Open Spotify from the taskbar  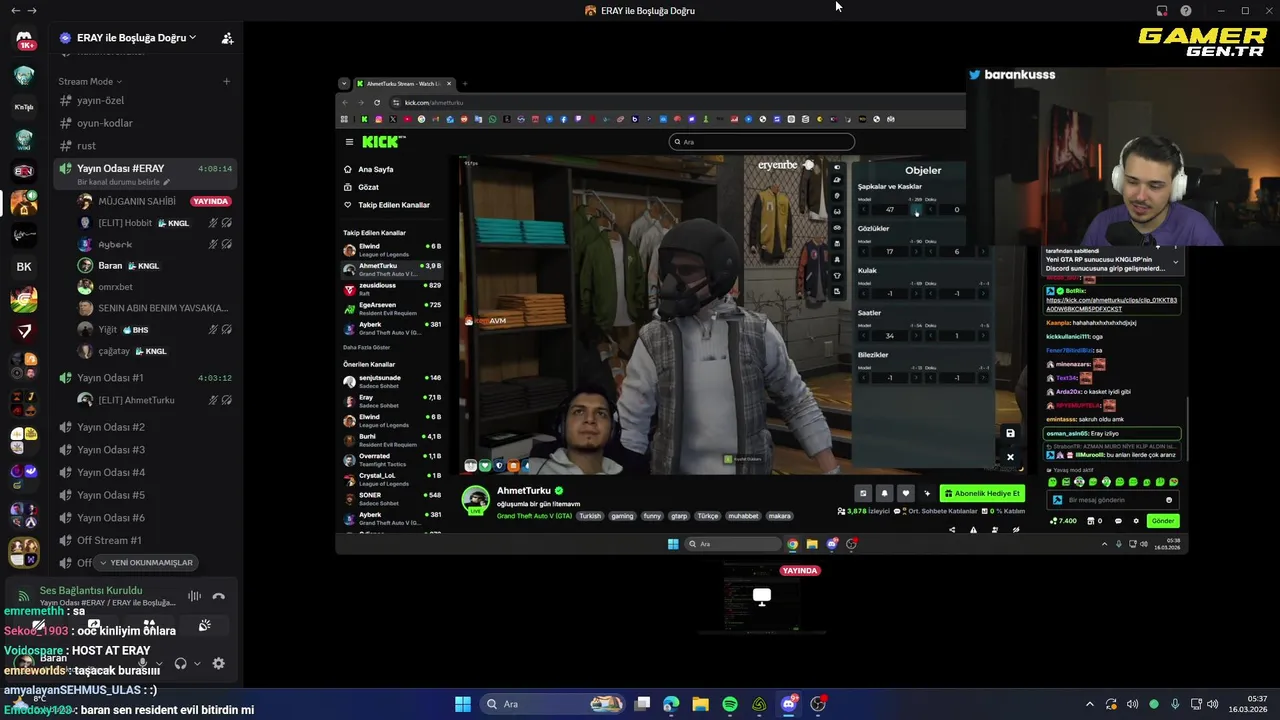point(730,704)
